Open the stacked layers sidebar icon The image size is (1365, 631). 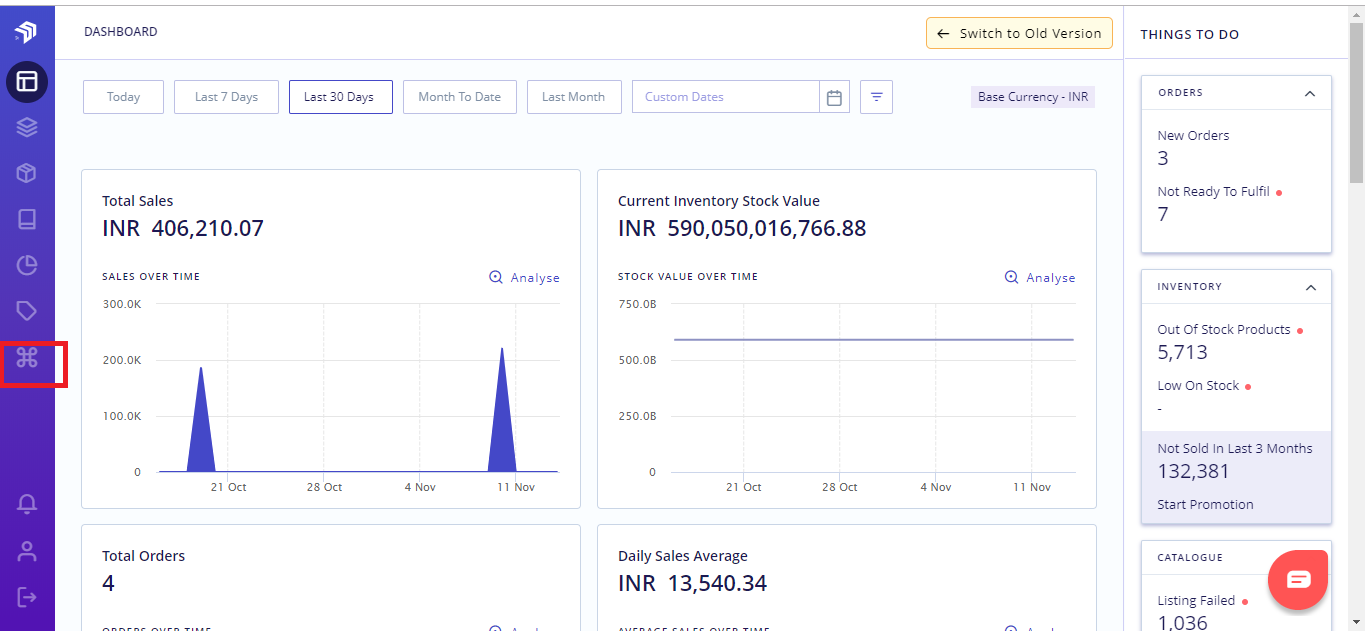point(27,127)
